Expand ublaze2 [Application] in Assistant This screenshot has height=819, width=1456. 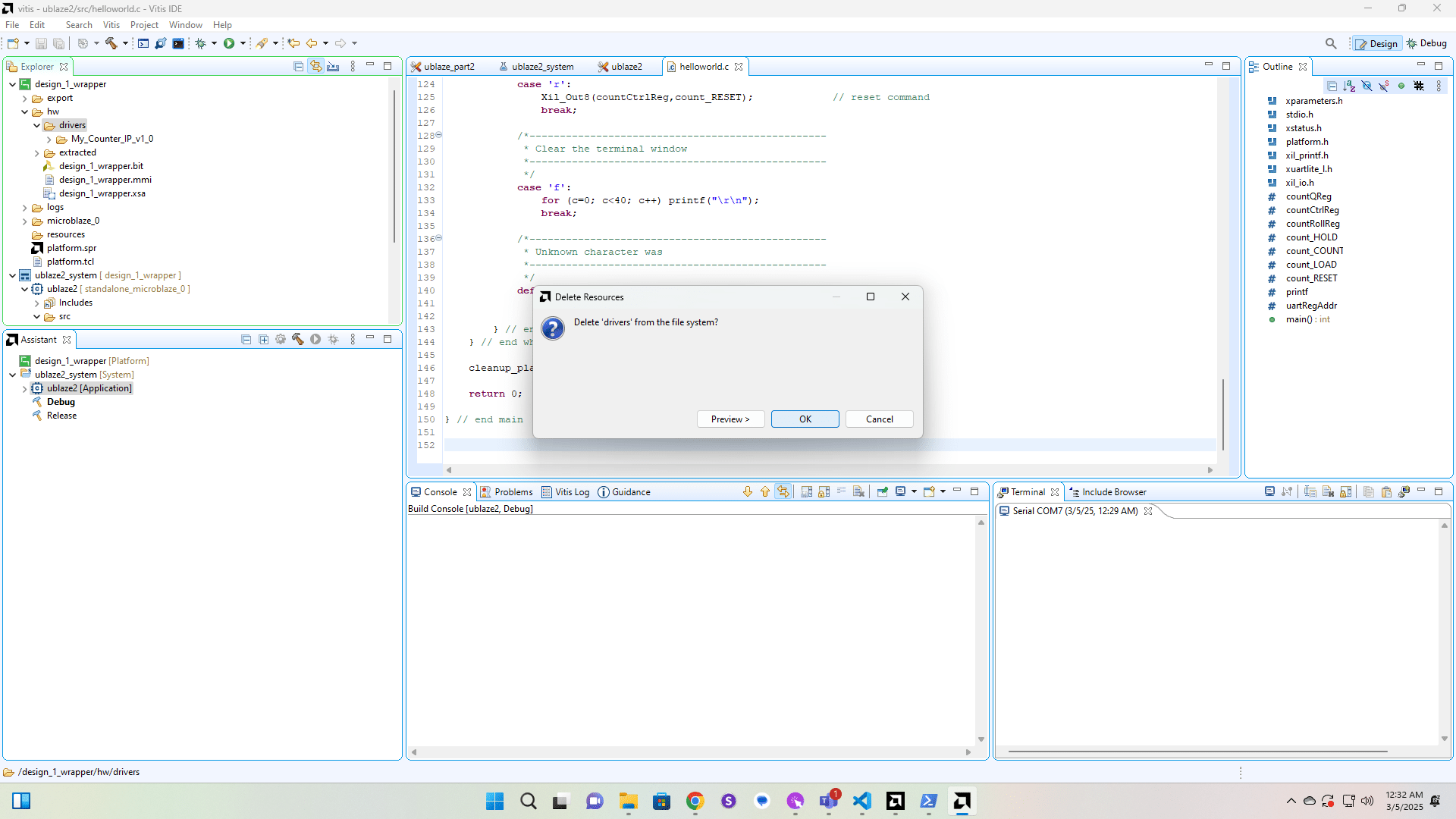click(x=24, y=388)
